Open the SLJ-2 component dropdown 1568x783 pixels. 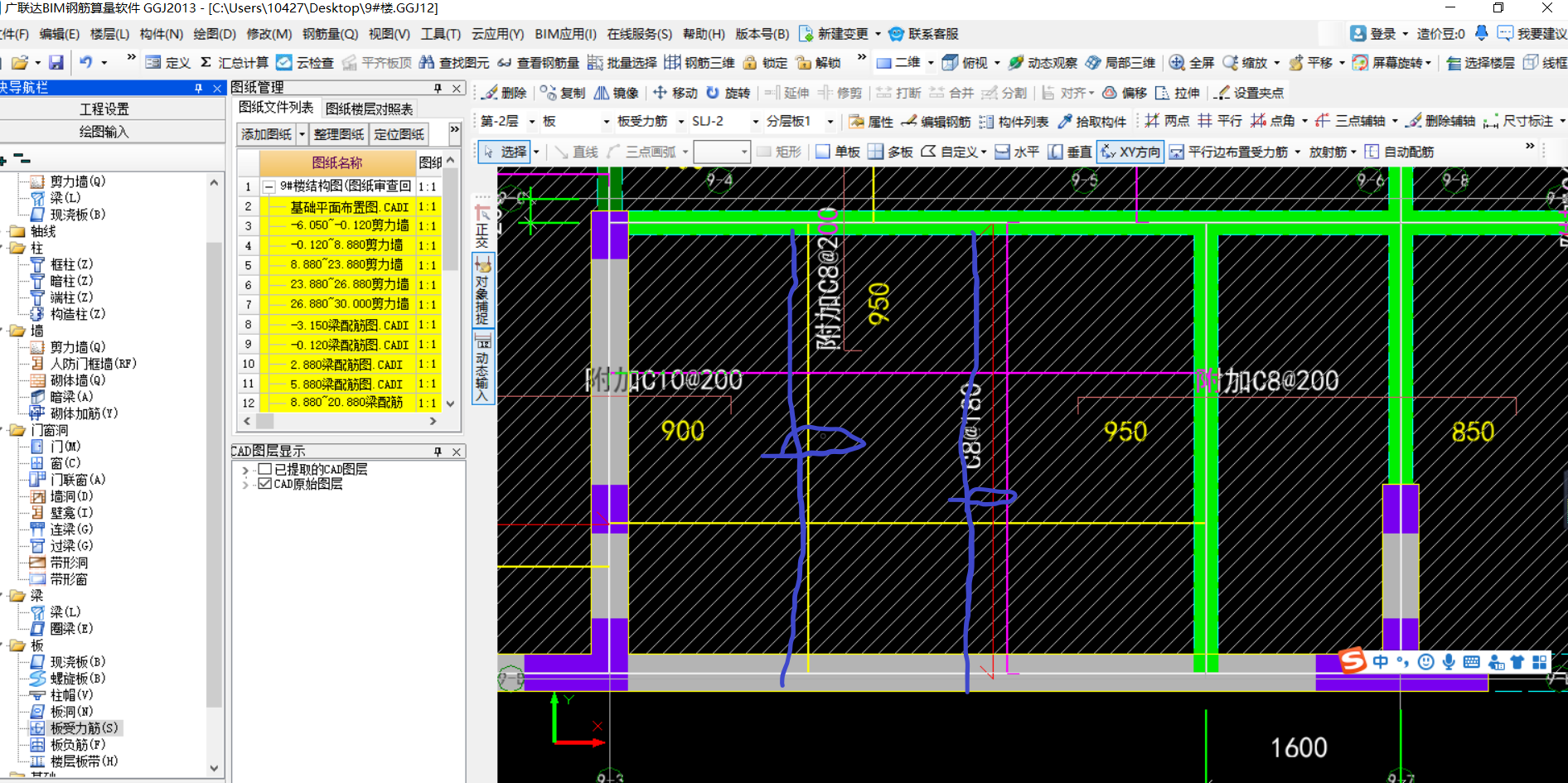(x=755, y=122)
